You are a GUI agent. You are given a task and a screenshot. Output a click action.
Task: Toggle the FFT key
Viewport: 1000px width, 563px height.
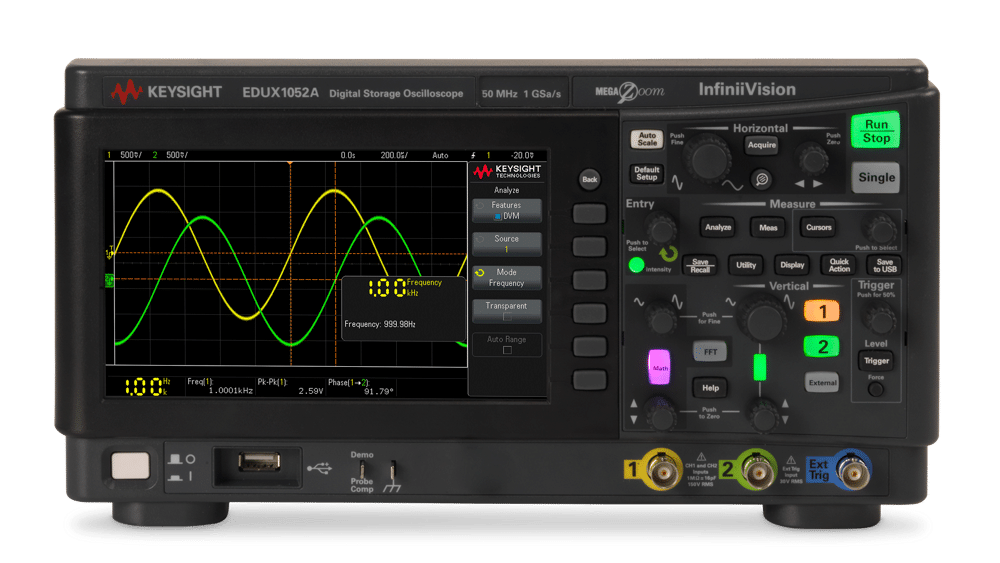pyautogui.click(x=710, y=351)
